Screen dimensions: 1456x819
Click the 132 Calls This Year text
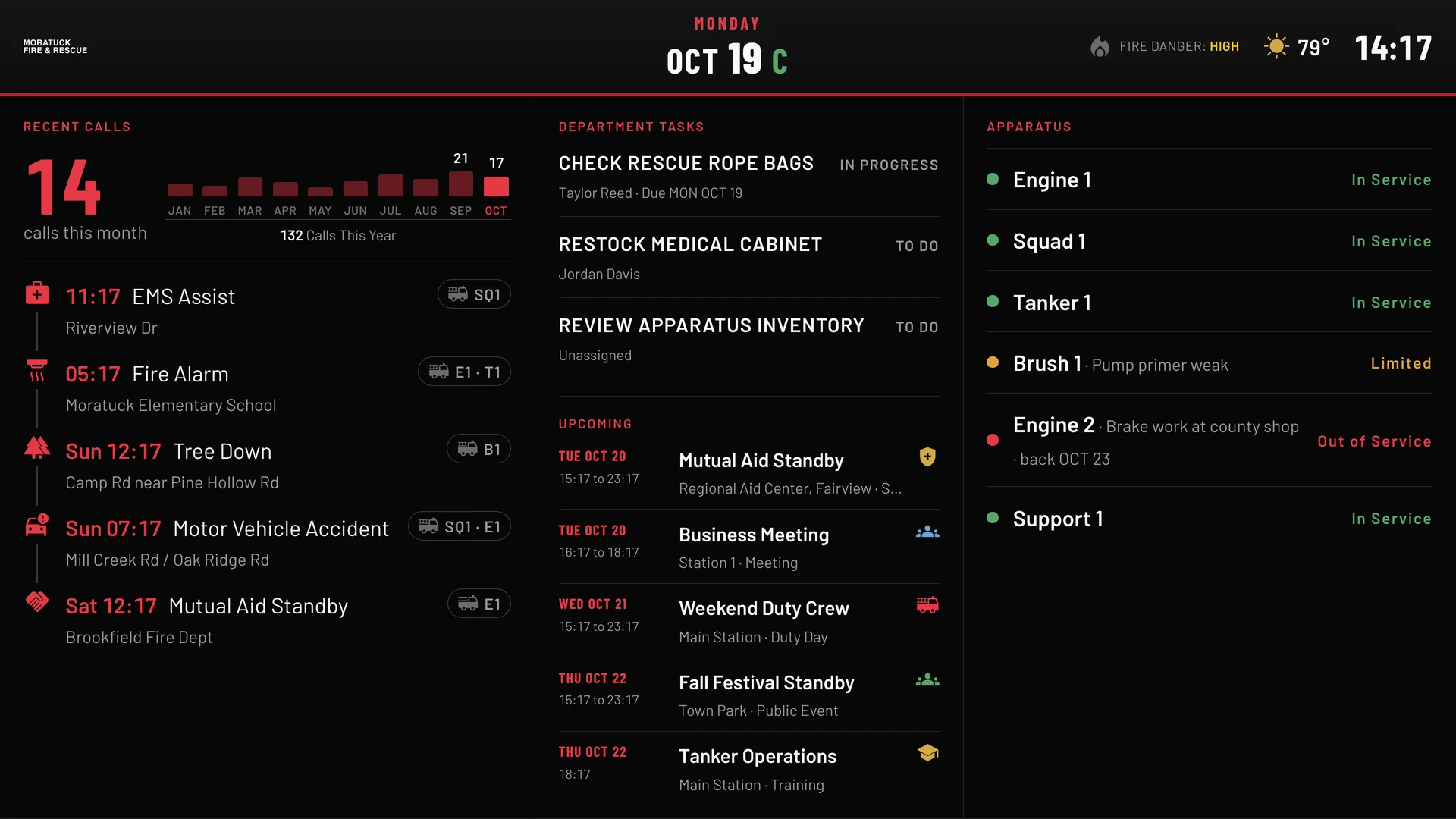338,236
